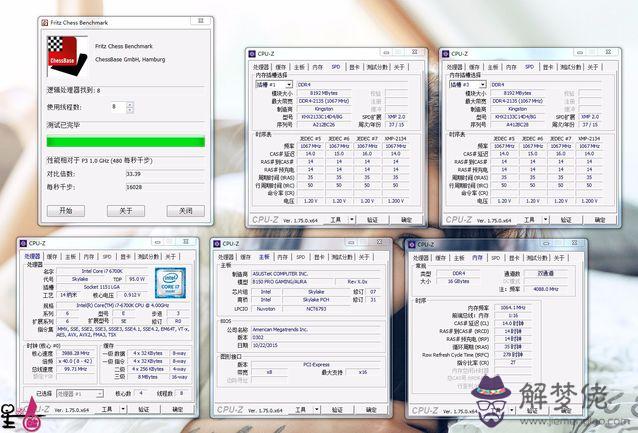
Task: Click the green benchmark progress bar
Action: coord(126,142)
